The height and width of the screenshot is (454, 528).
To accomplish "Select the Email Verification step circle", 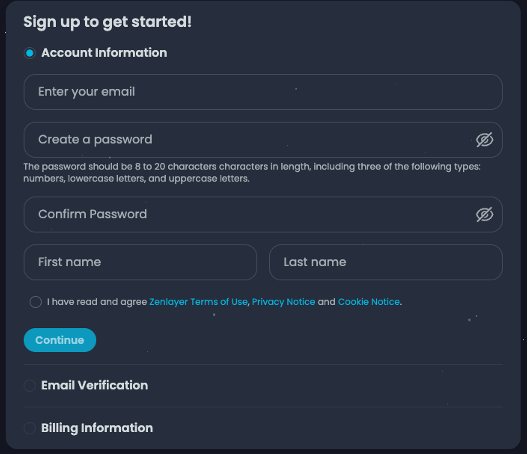I will 30,386.
